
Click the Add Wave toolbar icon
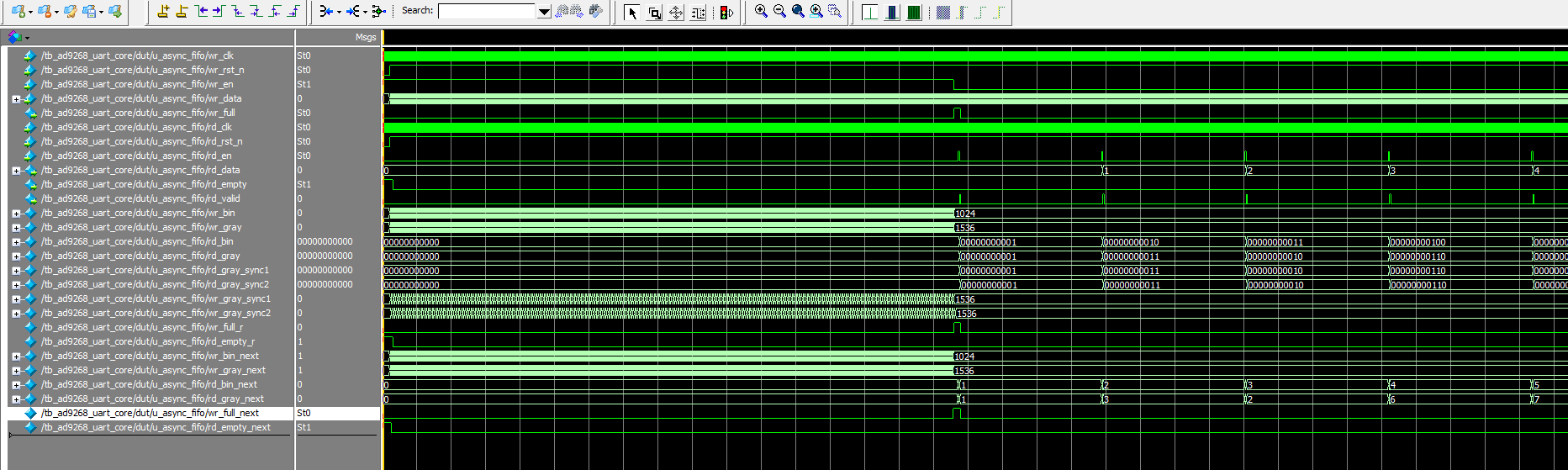coord(17,12)
